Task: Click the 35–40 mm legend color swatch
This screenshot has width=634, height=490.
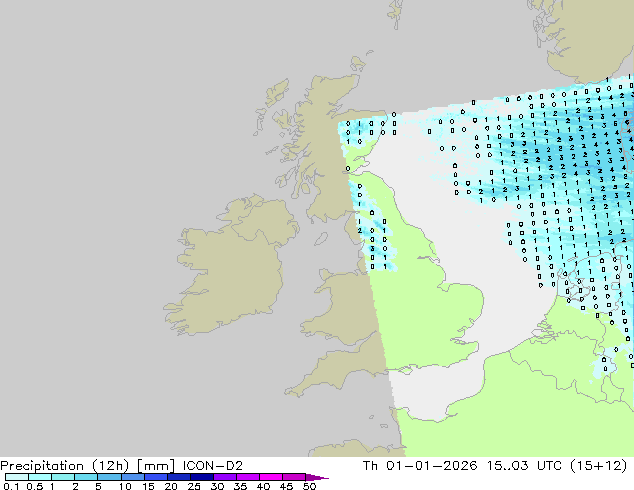Action: click(248, 477)
